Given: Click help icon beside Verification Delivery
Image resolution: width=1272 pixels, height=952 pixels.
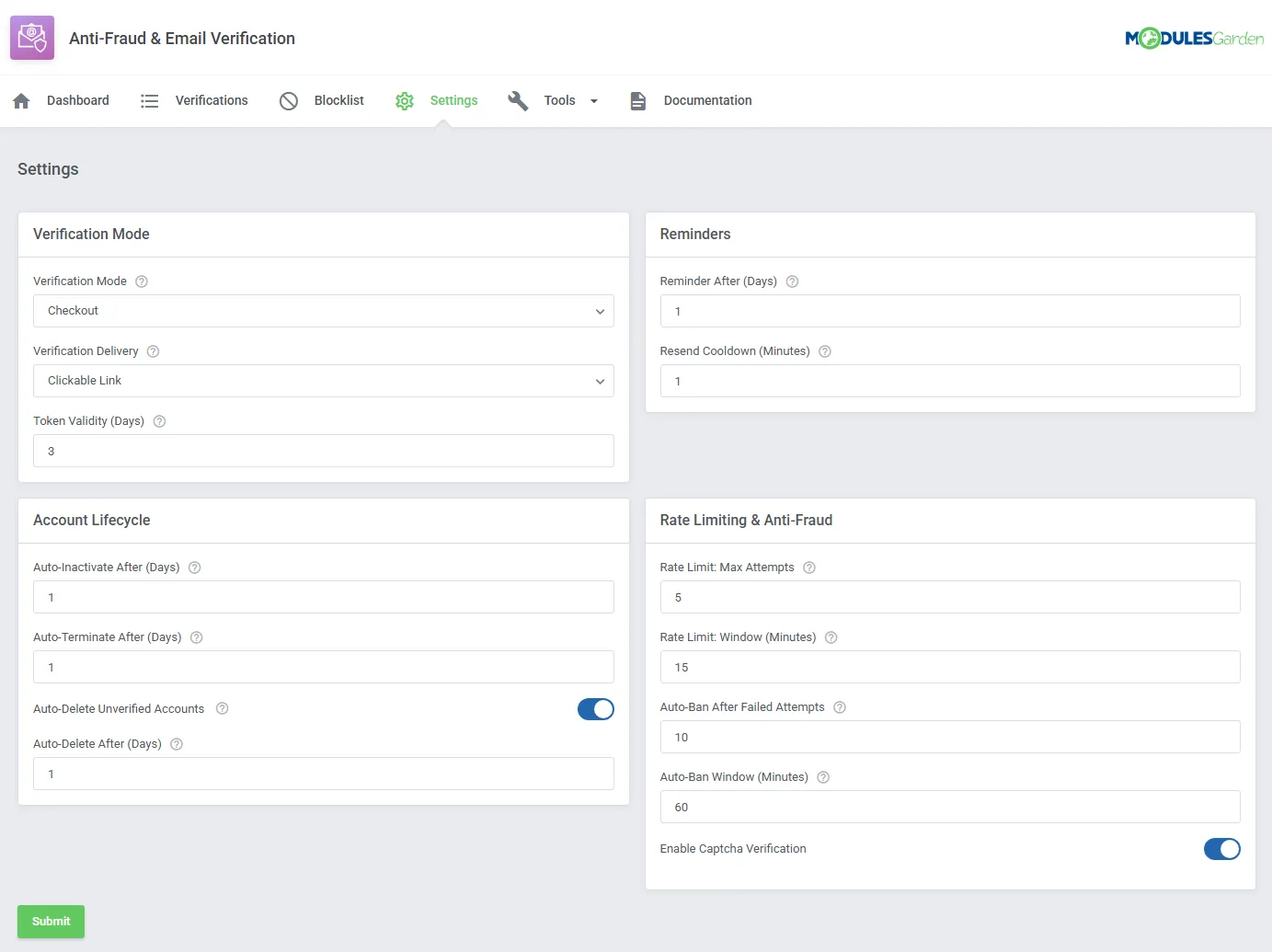Looking at the screenshot, I should coord(154,351).
